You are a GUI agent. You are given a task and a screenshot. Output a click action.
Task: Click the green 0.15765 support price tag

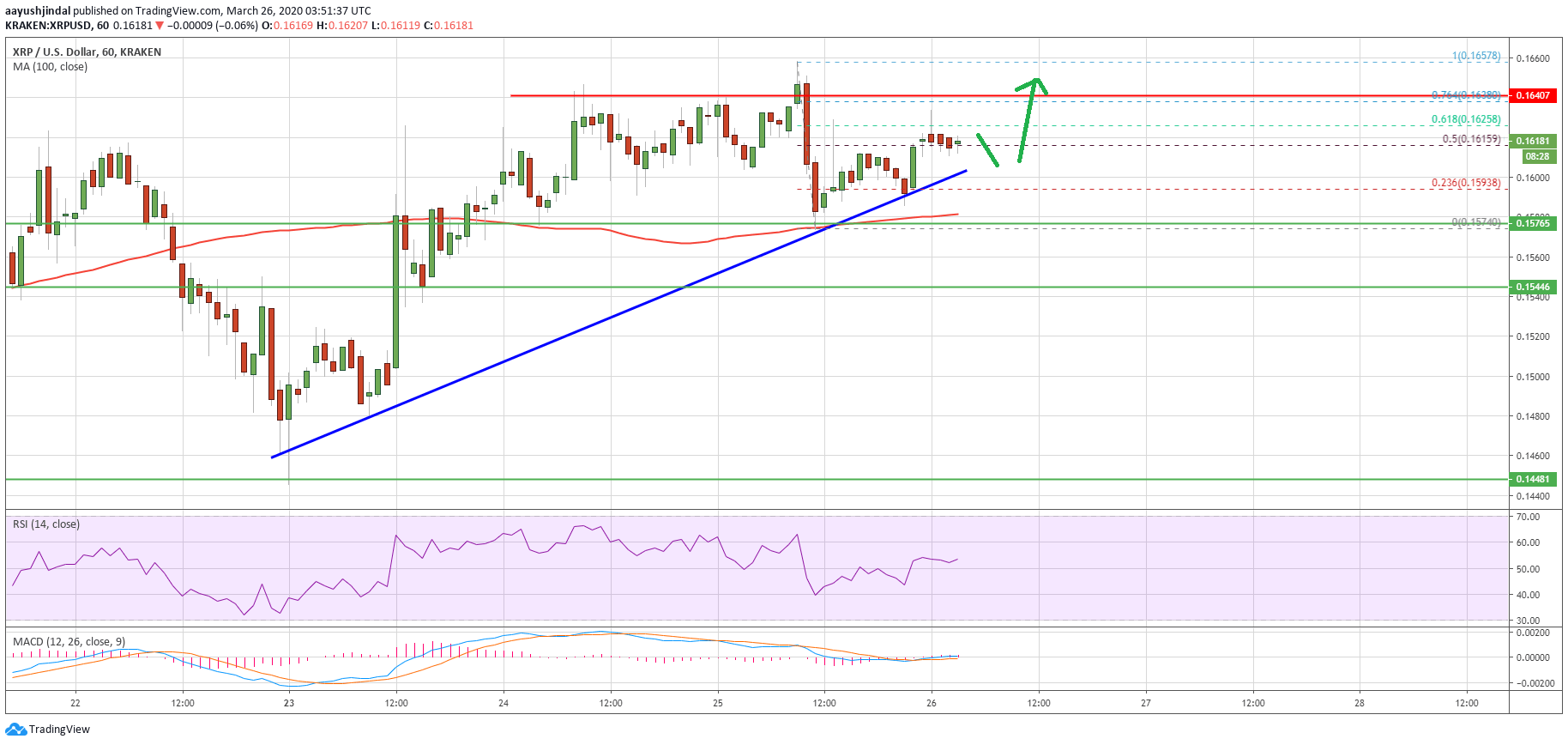pyautogui.click(x=1533, y=223)
